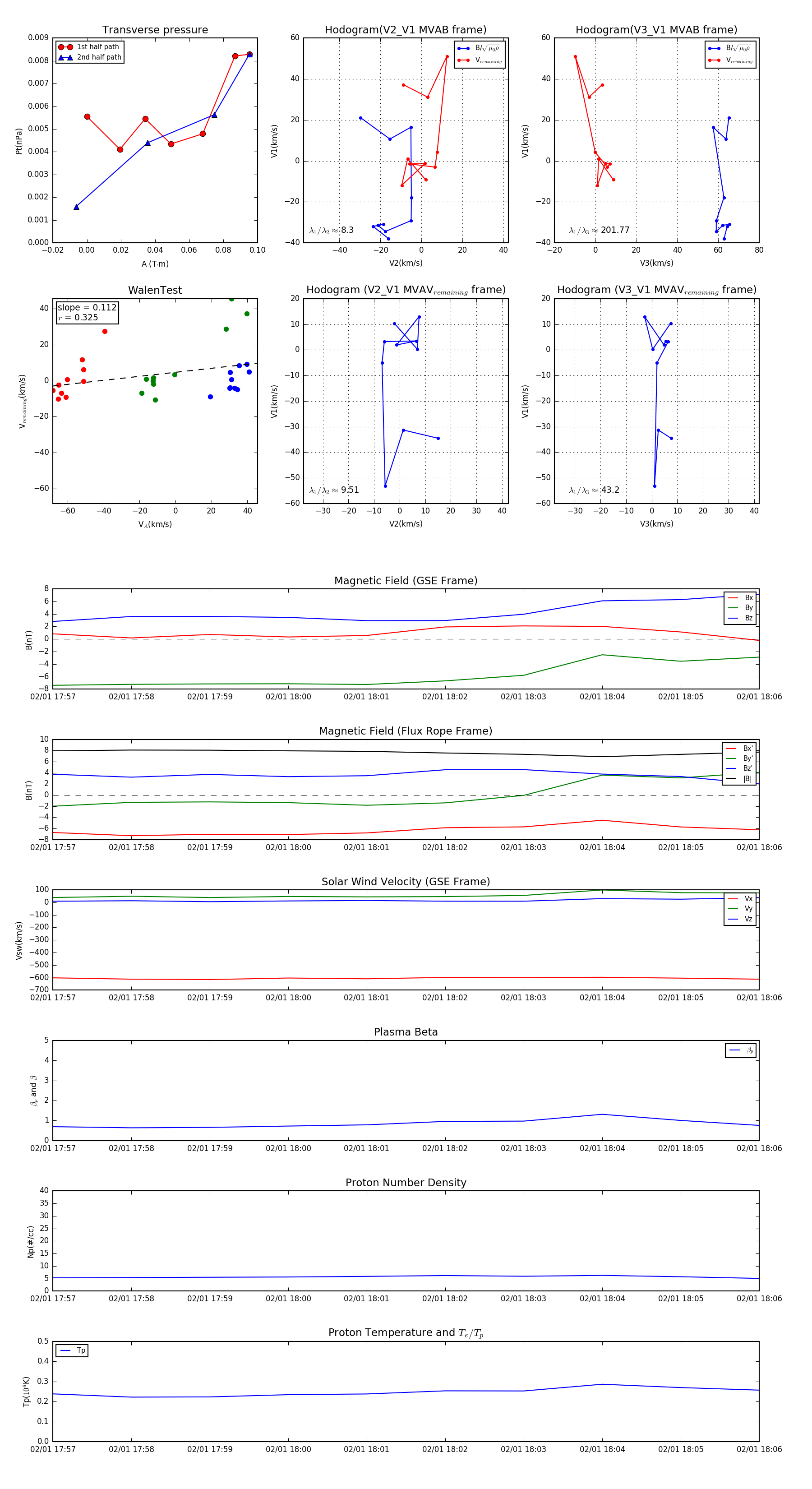The width and height of the screenshot is (812, 1489).
Task: Select the Bz' legend entry in Flux Rope panel
Action: [740, 769]
